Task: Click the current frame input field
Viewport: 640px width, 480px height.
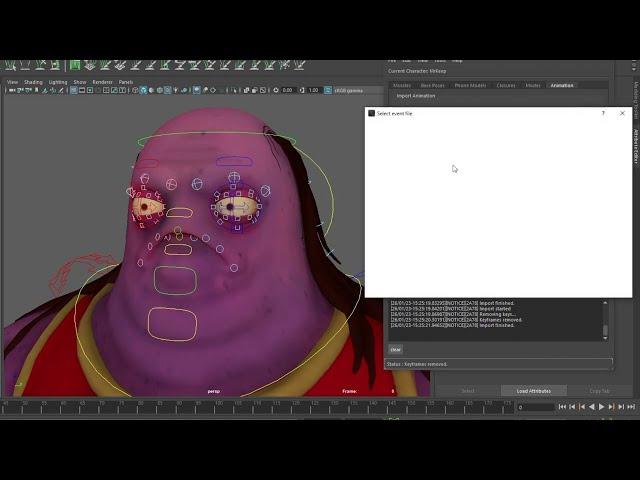Action: point(535,407)
